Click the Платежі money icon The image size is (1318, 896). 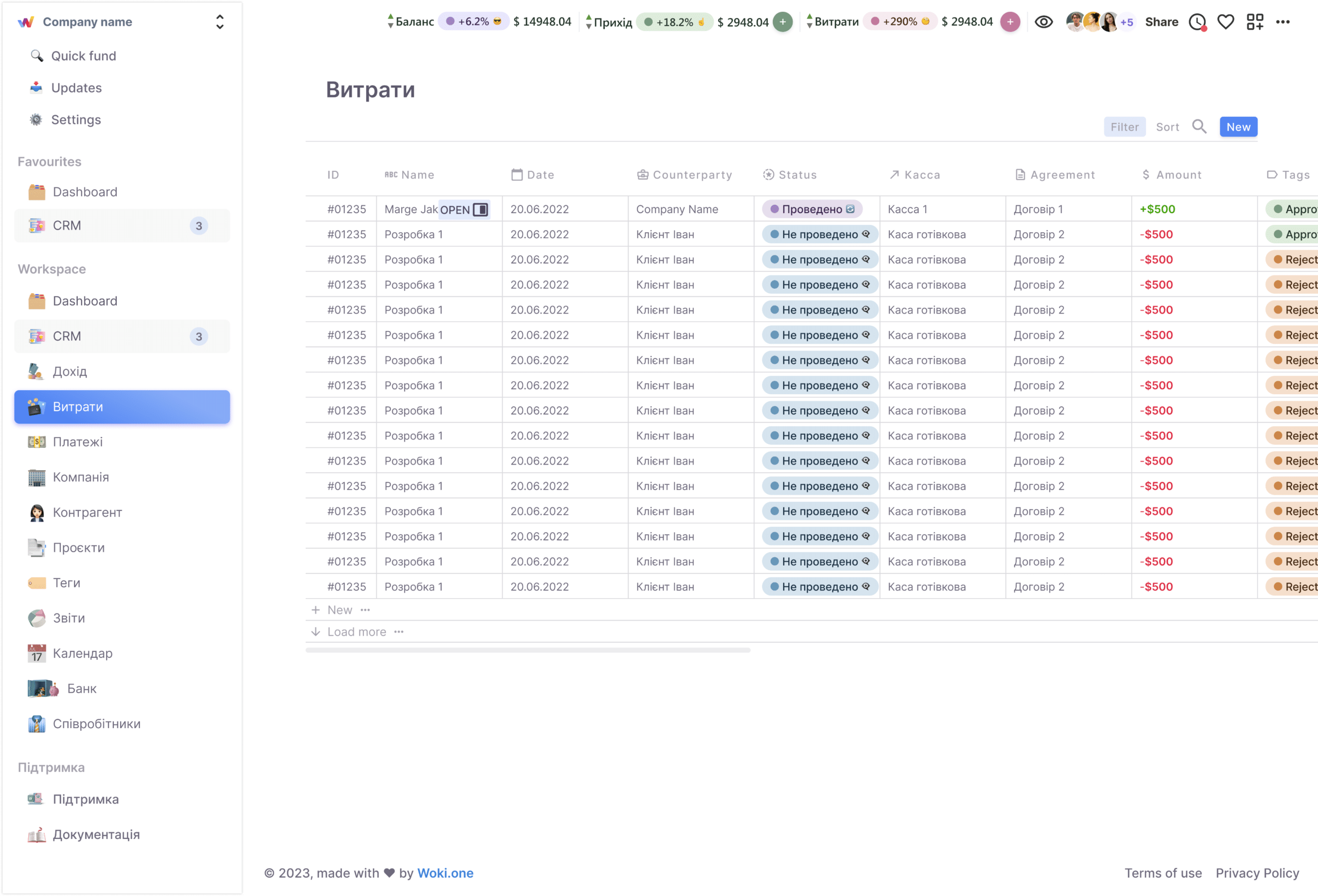(x=37, y=442)
